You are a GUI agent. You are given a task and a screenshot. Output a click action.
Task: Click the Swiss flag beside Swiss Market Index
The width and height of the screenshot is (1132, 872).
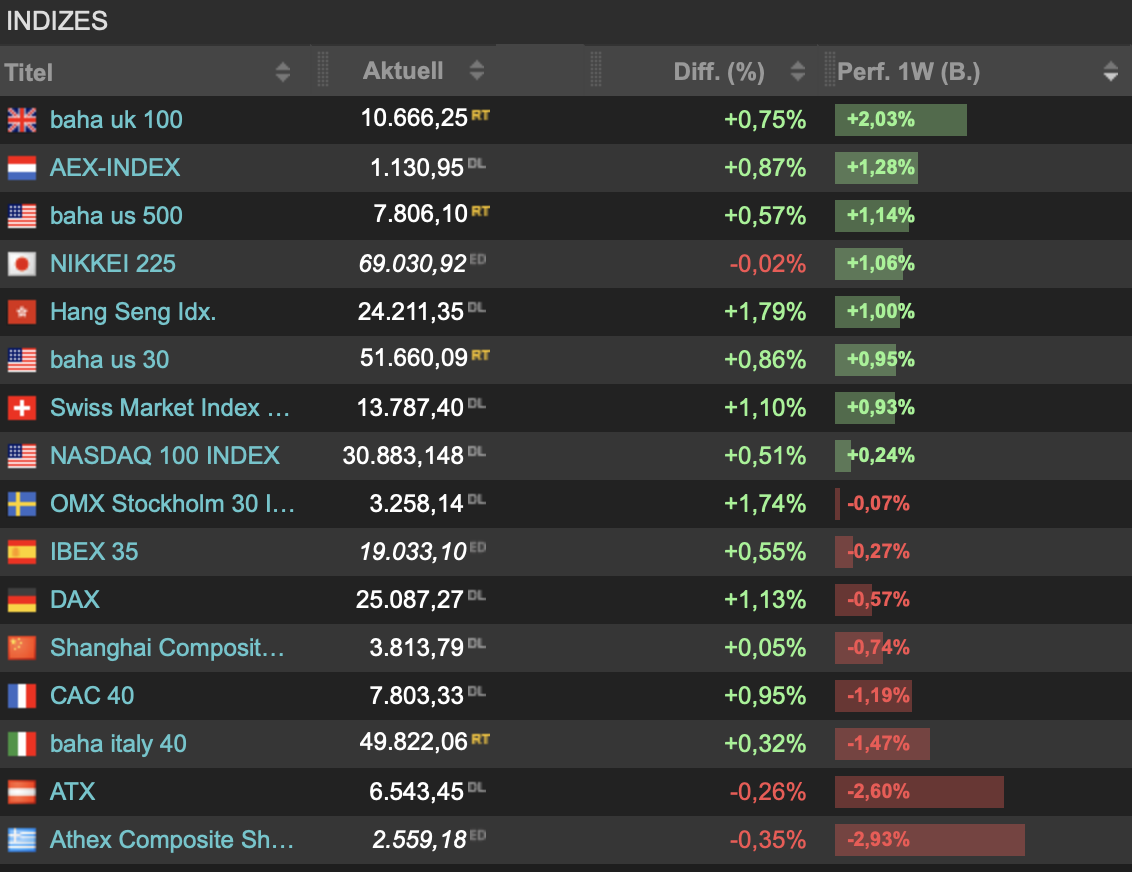(22, 408)
